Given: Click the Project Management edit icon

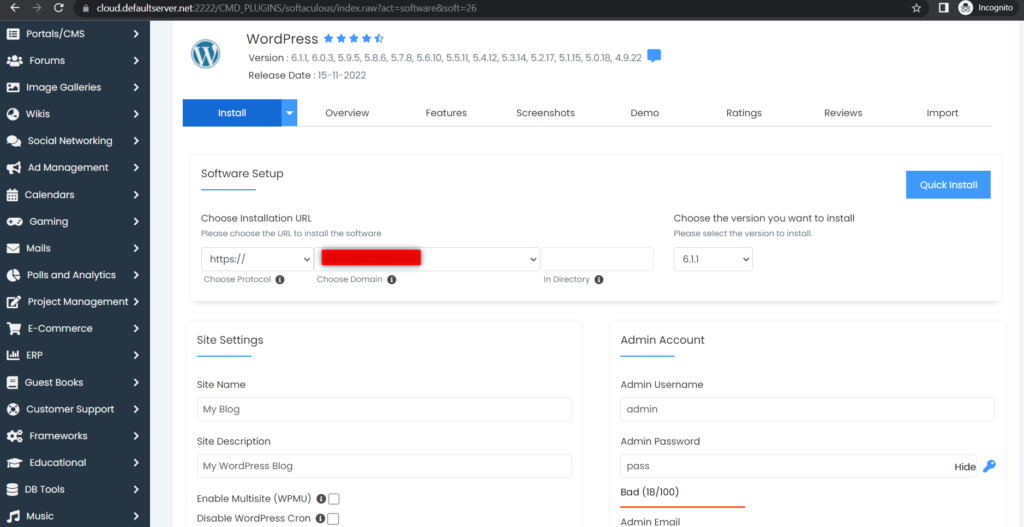Looking at the screenshot, I should (x=13, y=302).
